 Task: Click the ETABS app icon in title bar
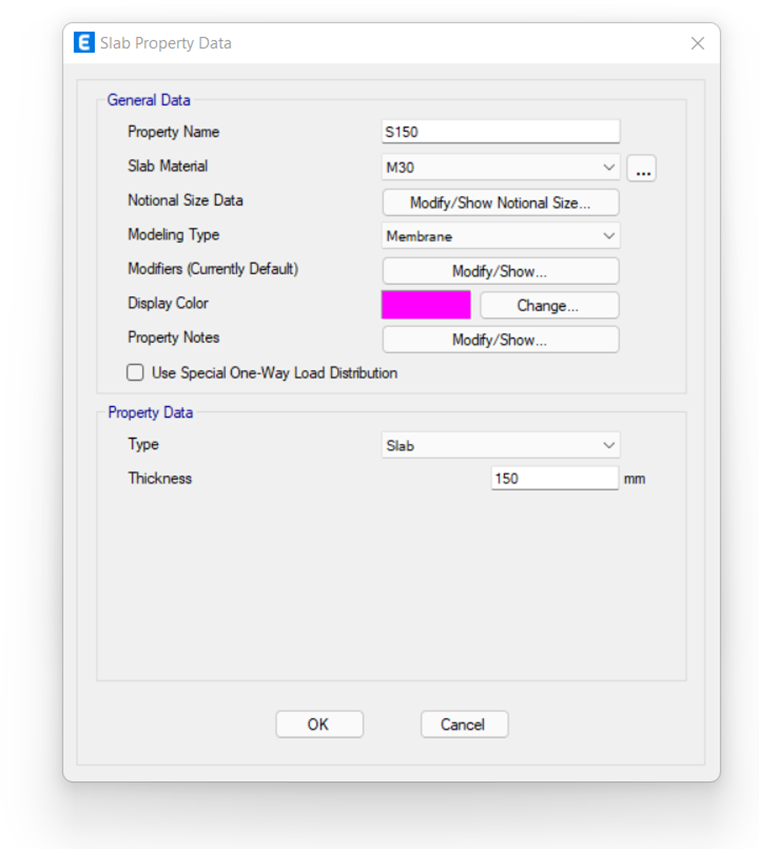click(84, 43)
